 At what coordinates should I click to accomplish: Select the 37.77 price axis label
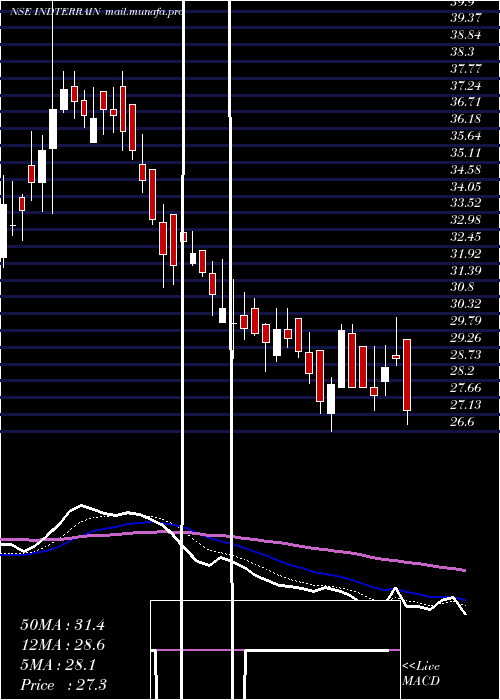point(467,68)
